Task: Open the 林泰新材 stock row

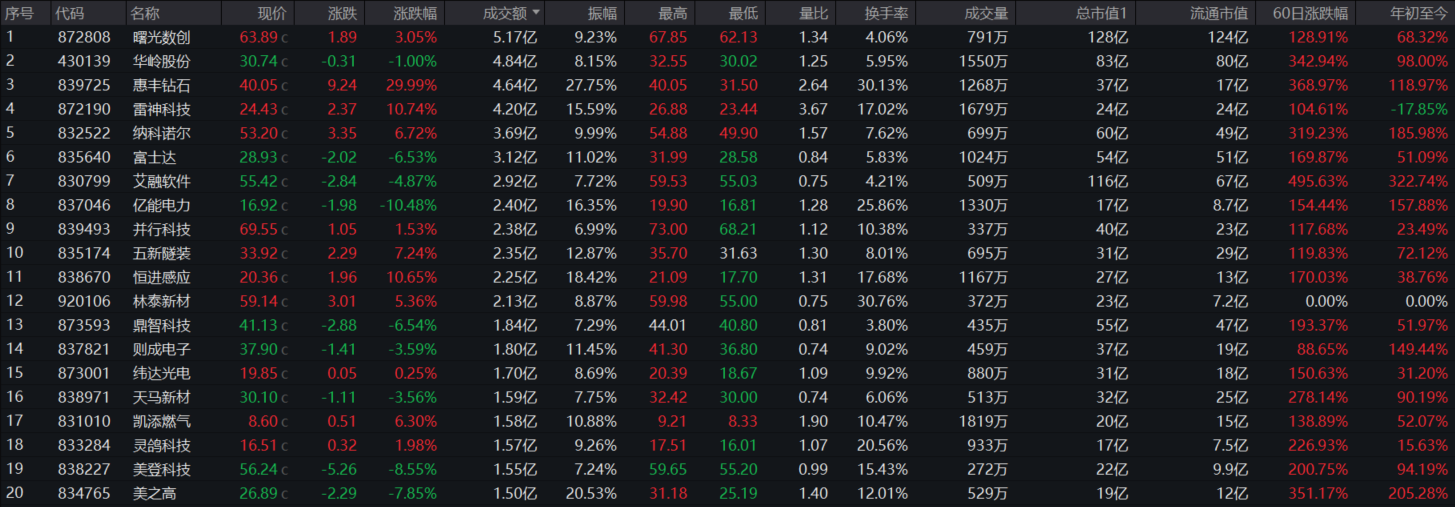Action: coord(727,301)
